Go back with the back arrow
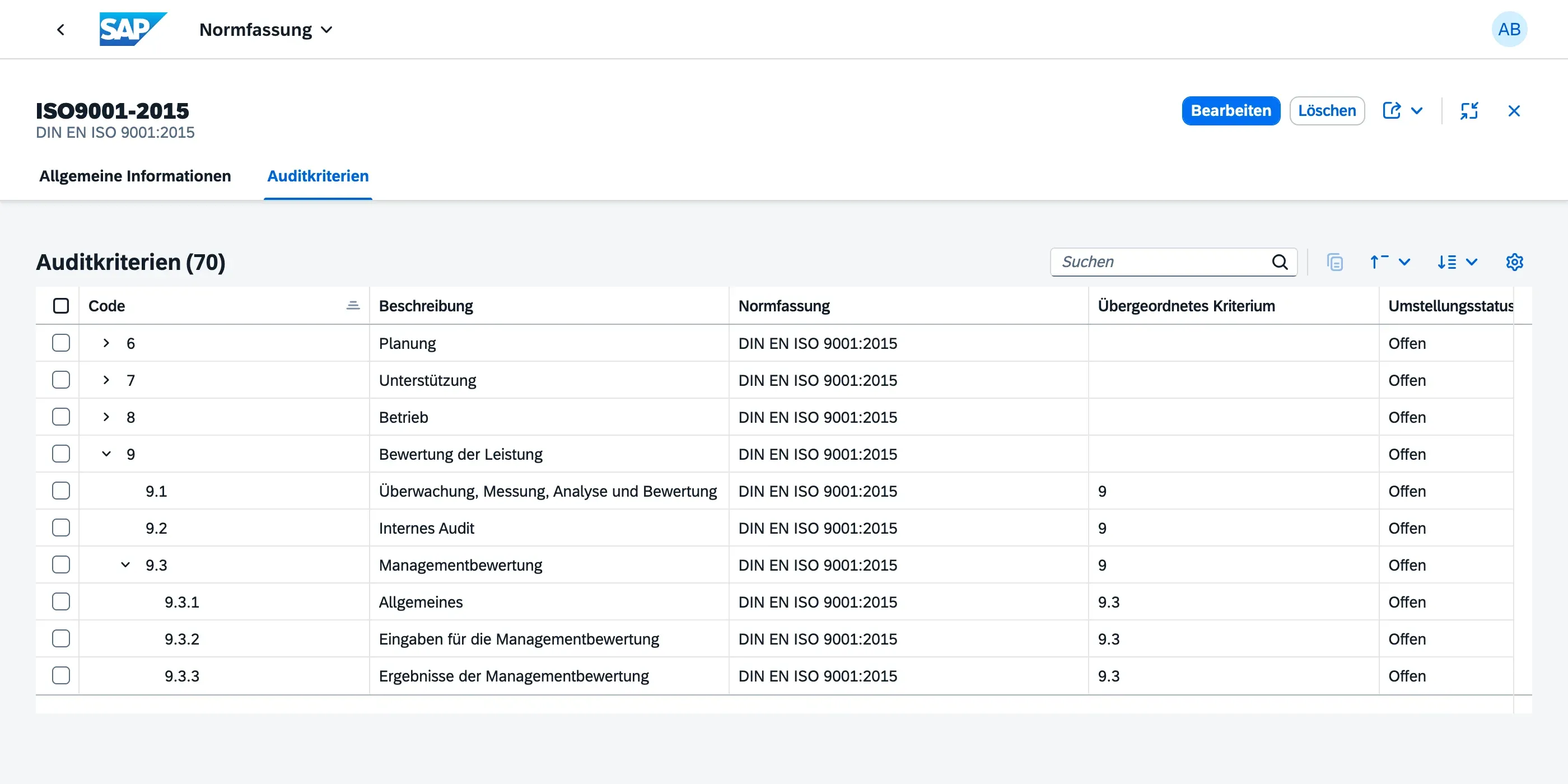 (x=60, y=29)
